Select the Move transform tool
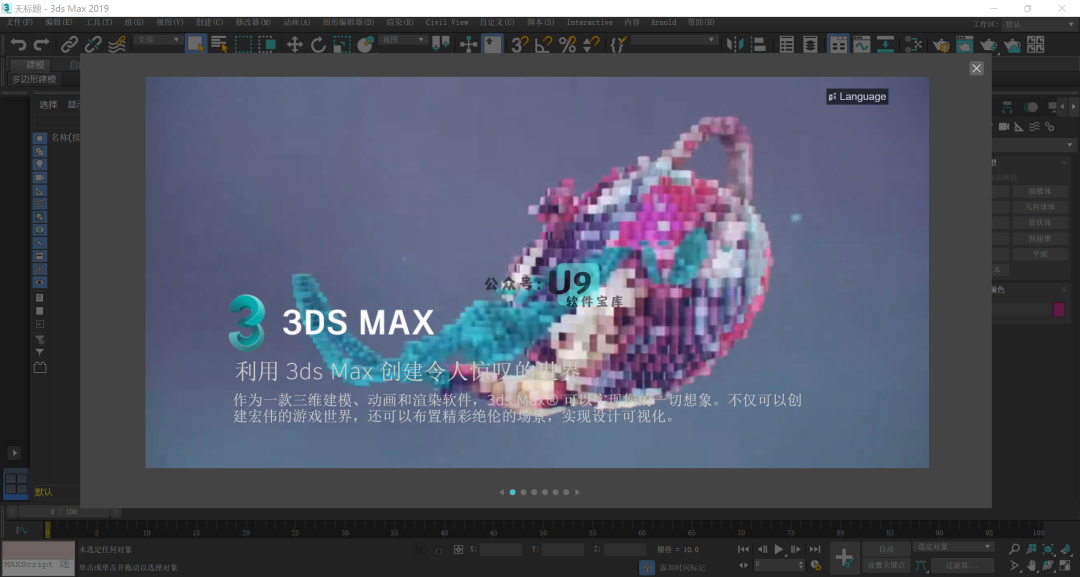1080x577 pixels. point(295,44)
